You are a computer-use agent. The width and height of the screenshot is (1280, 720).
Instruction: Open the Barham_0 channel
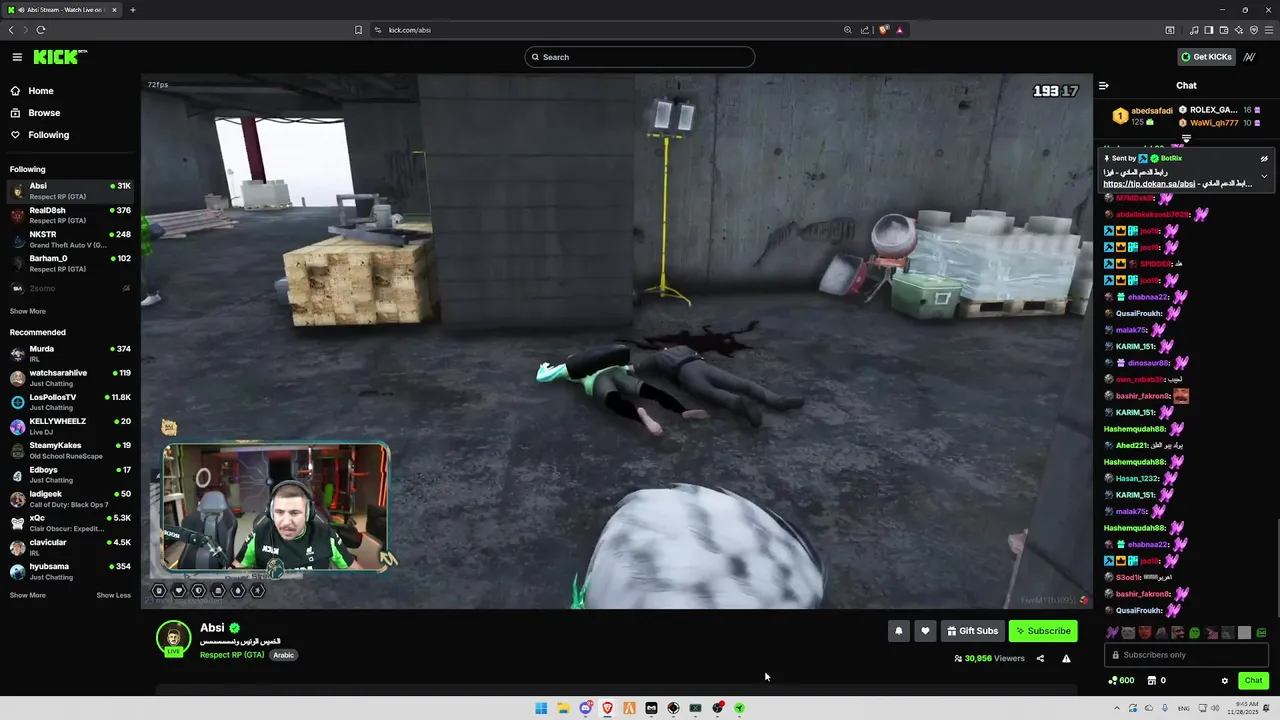coord(70,263)
